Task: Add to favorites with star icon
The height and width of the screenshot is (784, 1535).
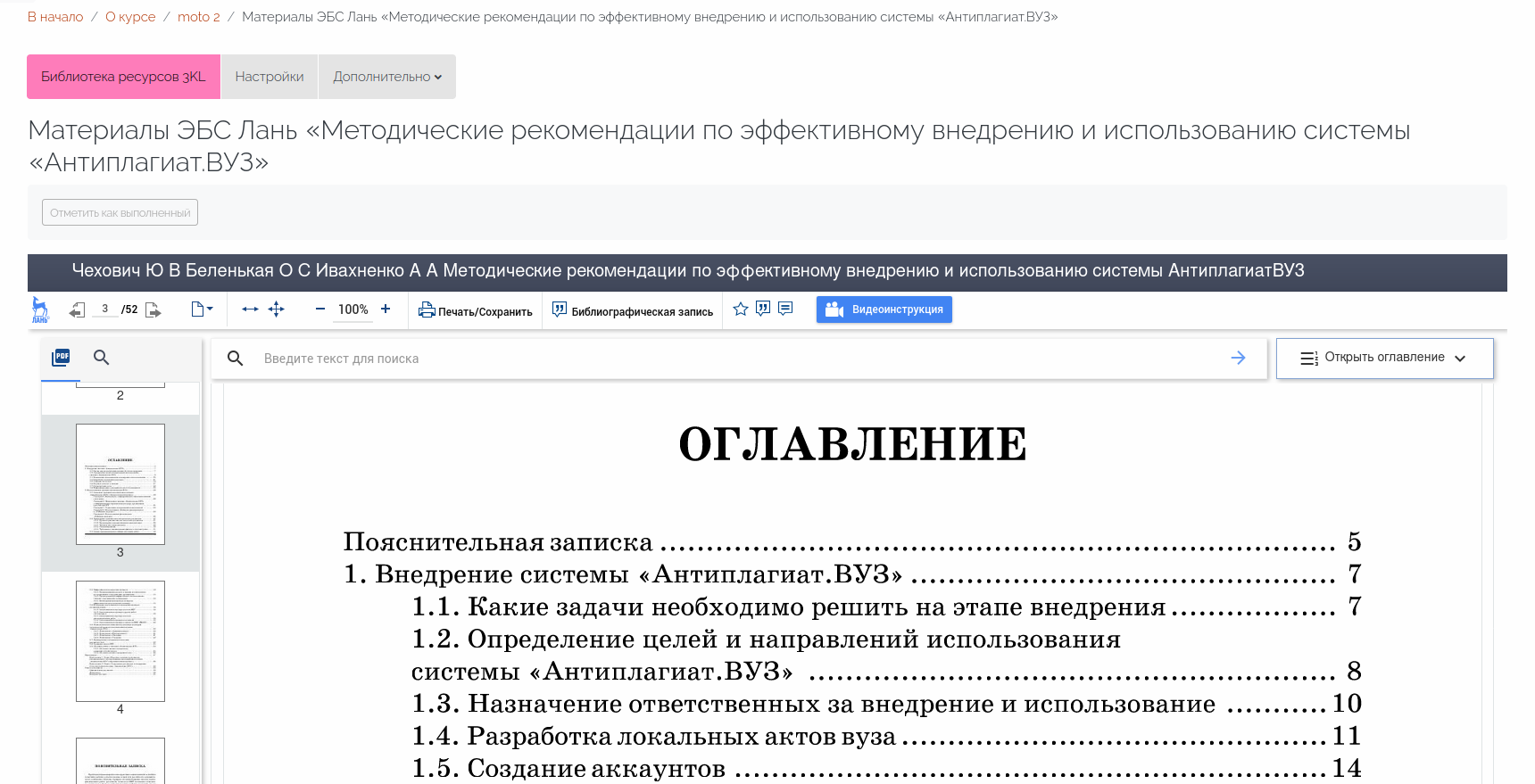Action: 741,309
